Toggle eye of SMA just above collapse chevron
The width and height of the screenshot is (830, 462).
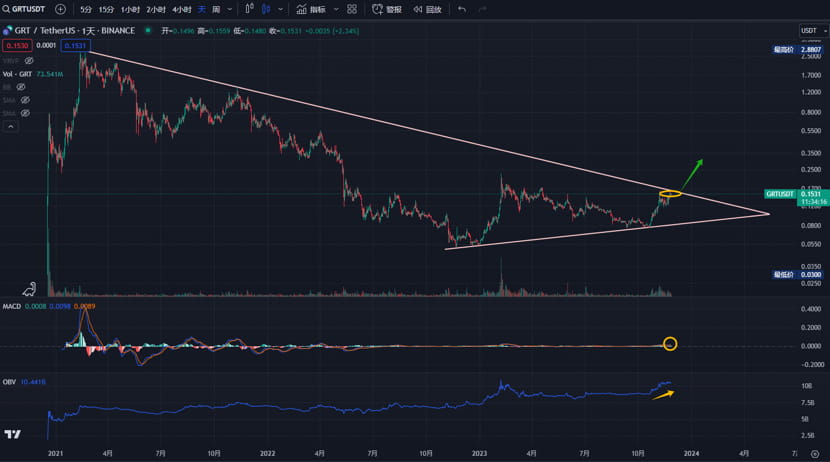(25, 113)
